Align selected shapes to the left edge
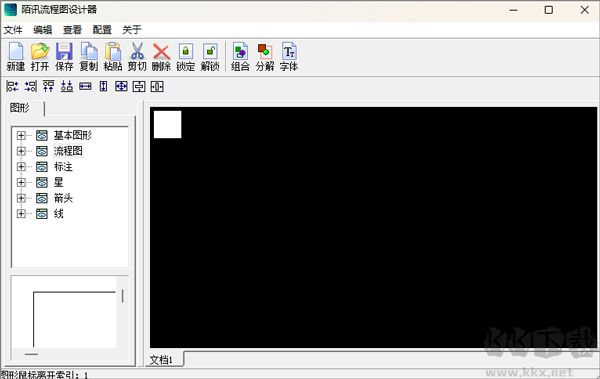The width and height of the screenshot is (600, 379). [x=12, y=86]
